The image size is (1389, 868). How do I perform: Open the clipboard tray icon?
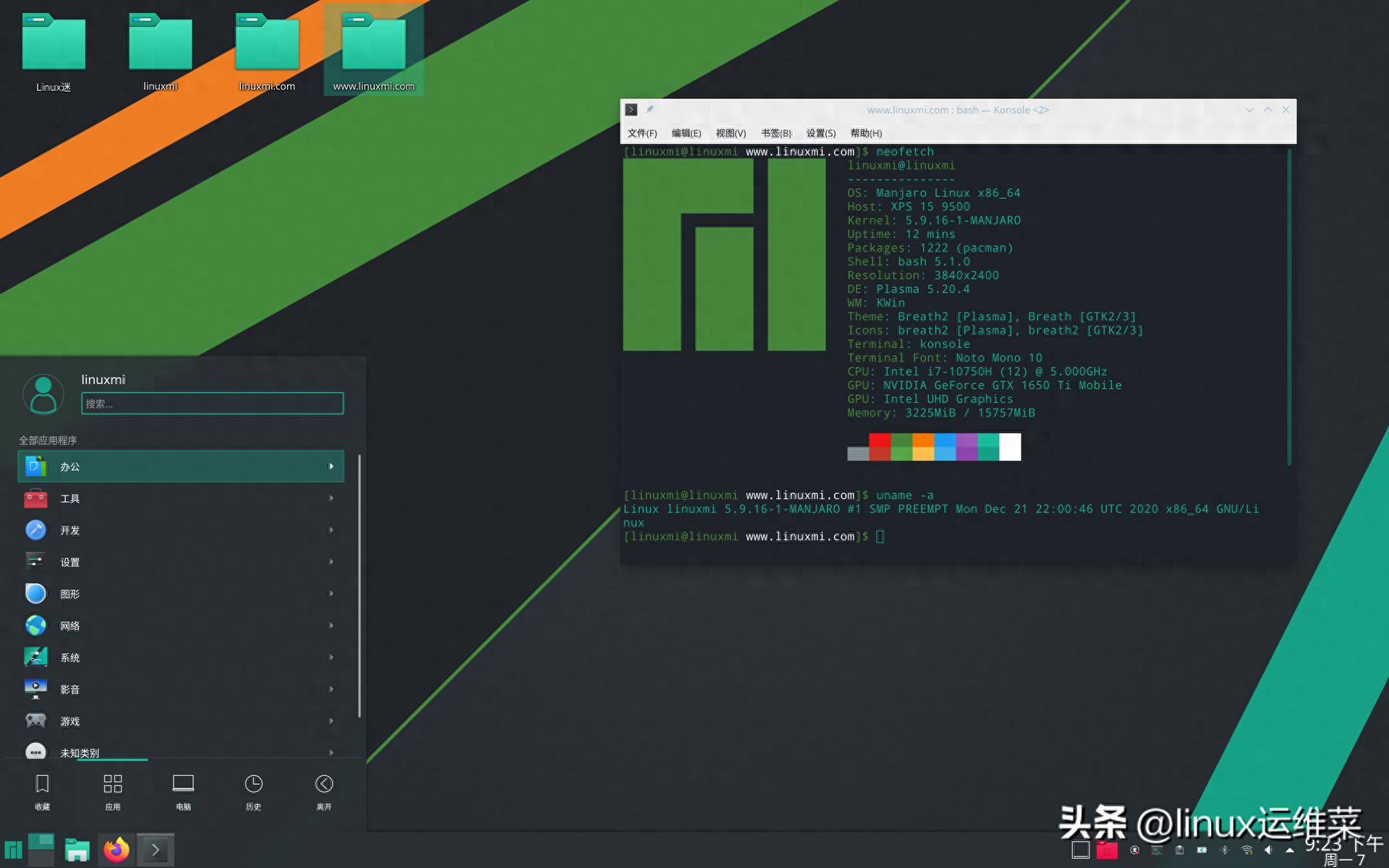coord(1179,850)
